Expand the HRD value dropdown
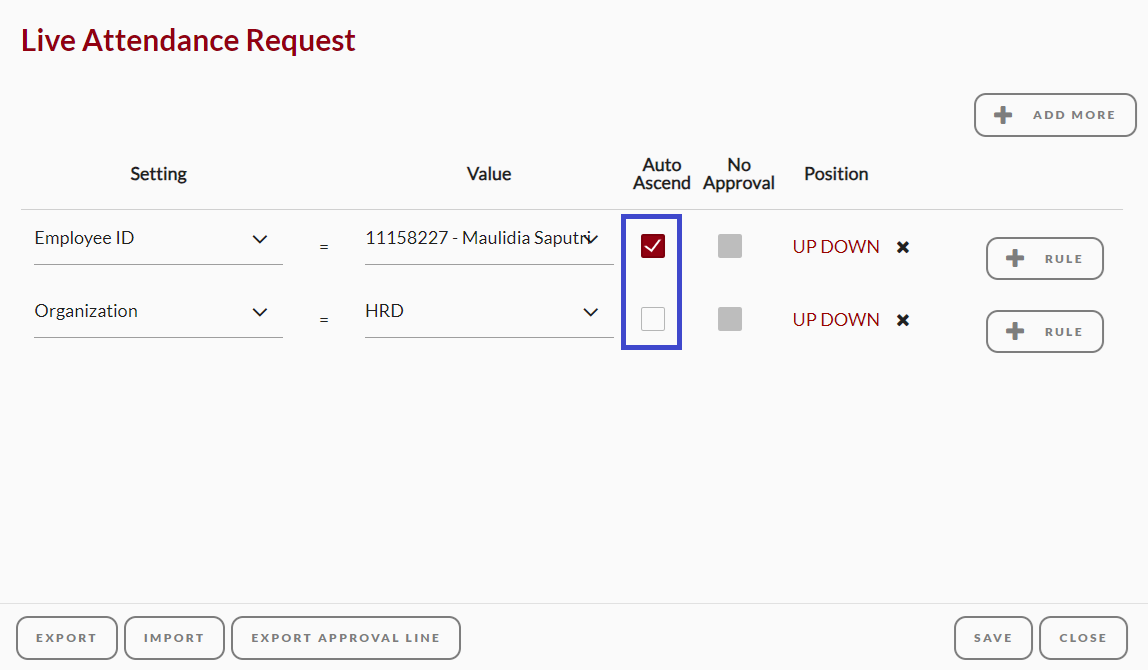This screenshot has height=670, width=1148. 489,313
